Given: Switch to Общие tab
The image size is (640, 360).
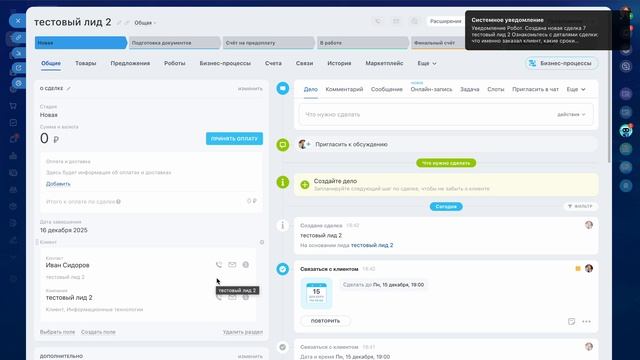Looking at the screenshot, I should click(x=51, y=63).
